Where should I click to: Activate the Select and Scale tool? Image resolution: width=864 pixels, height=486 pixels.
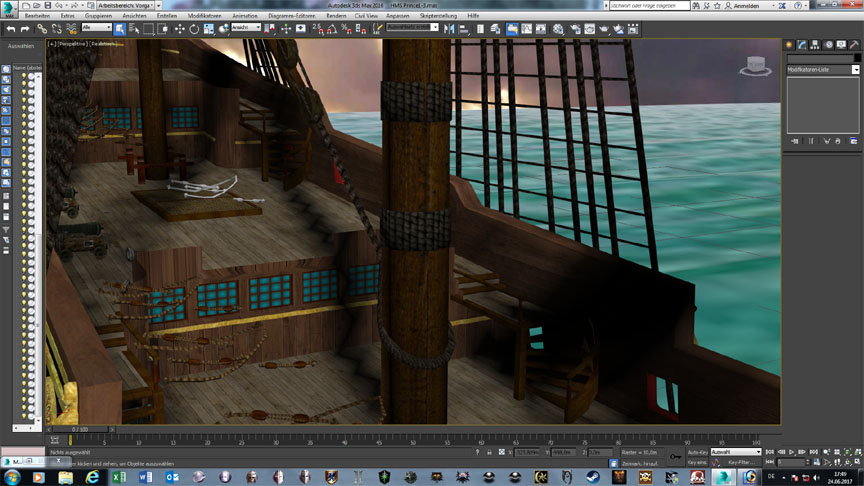click(208, 29)
